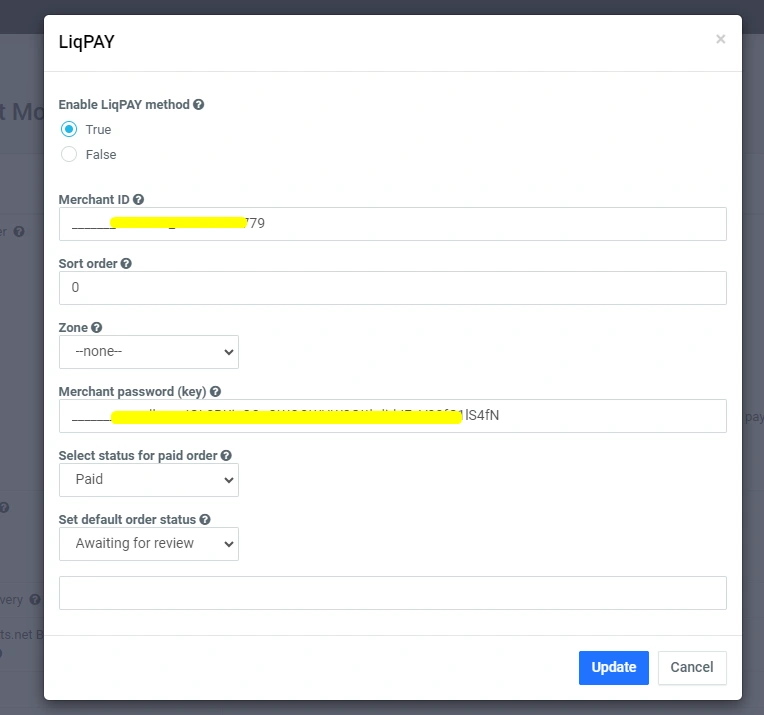The width and height of the screenshot is (764, 715).
Task: Click help icon beside Sort order label
Action: pos(126,264)
